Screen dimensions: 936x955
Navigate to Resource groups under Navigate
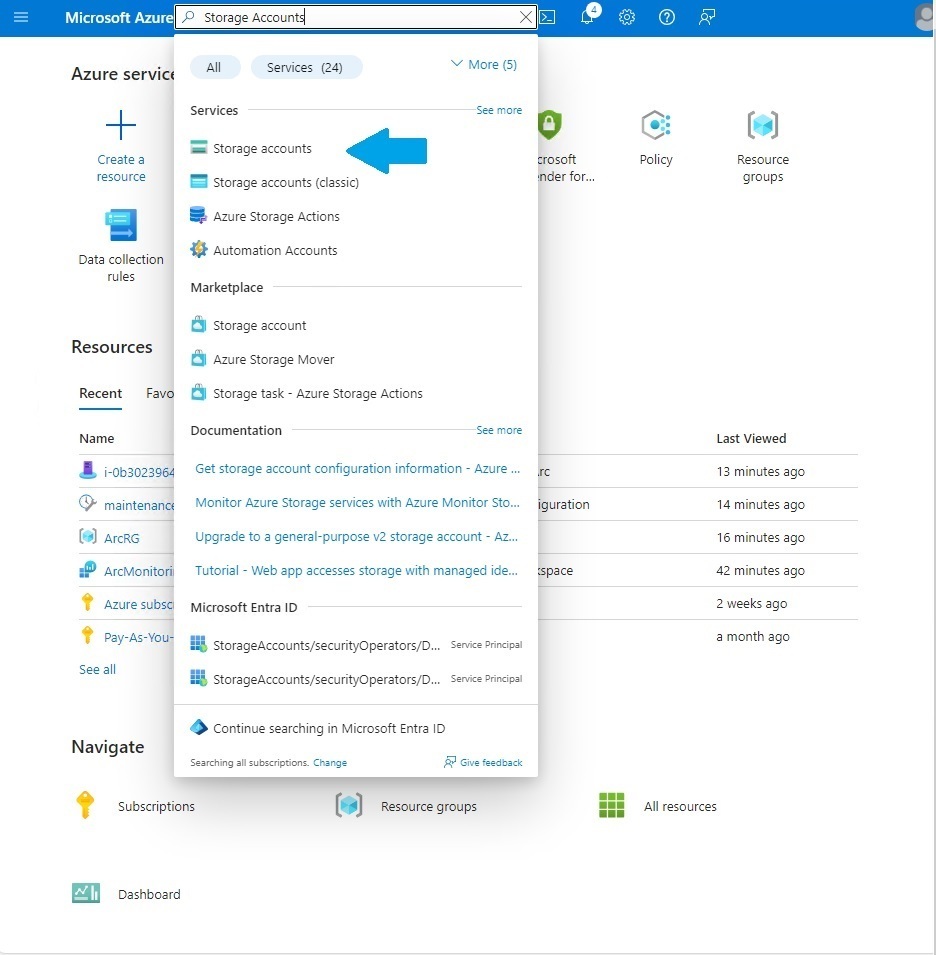(428, 807)
